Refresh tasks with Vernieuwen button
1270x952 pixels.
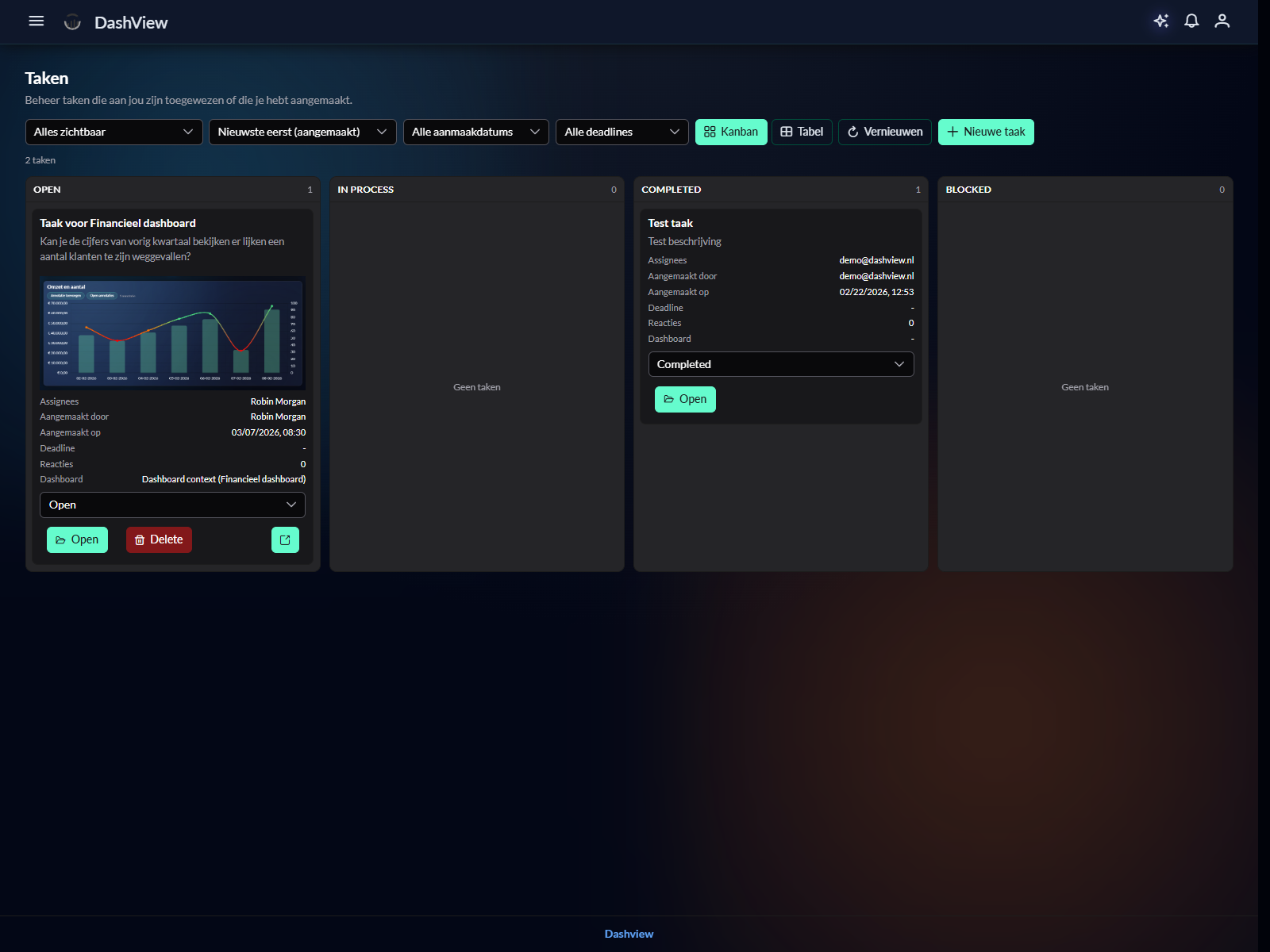point(884,132)
